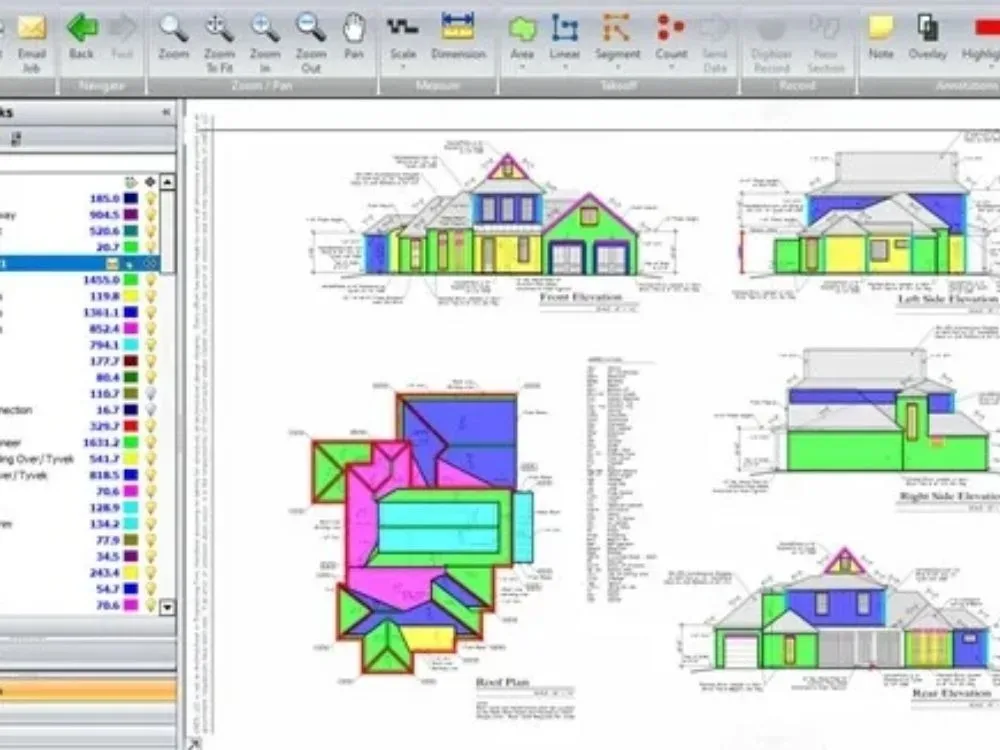Toggle visibility of the 16.7 item
1000x750 pixels.
coord(150,409)
